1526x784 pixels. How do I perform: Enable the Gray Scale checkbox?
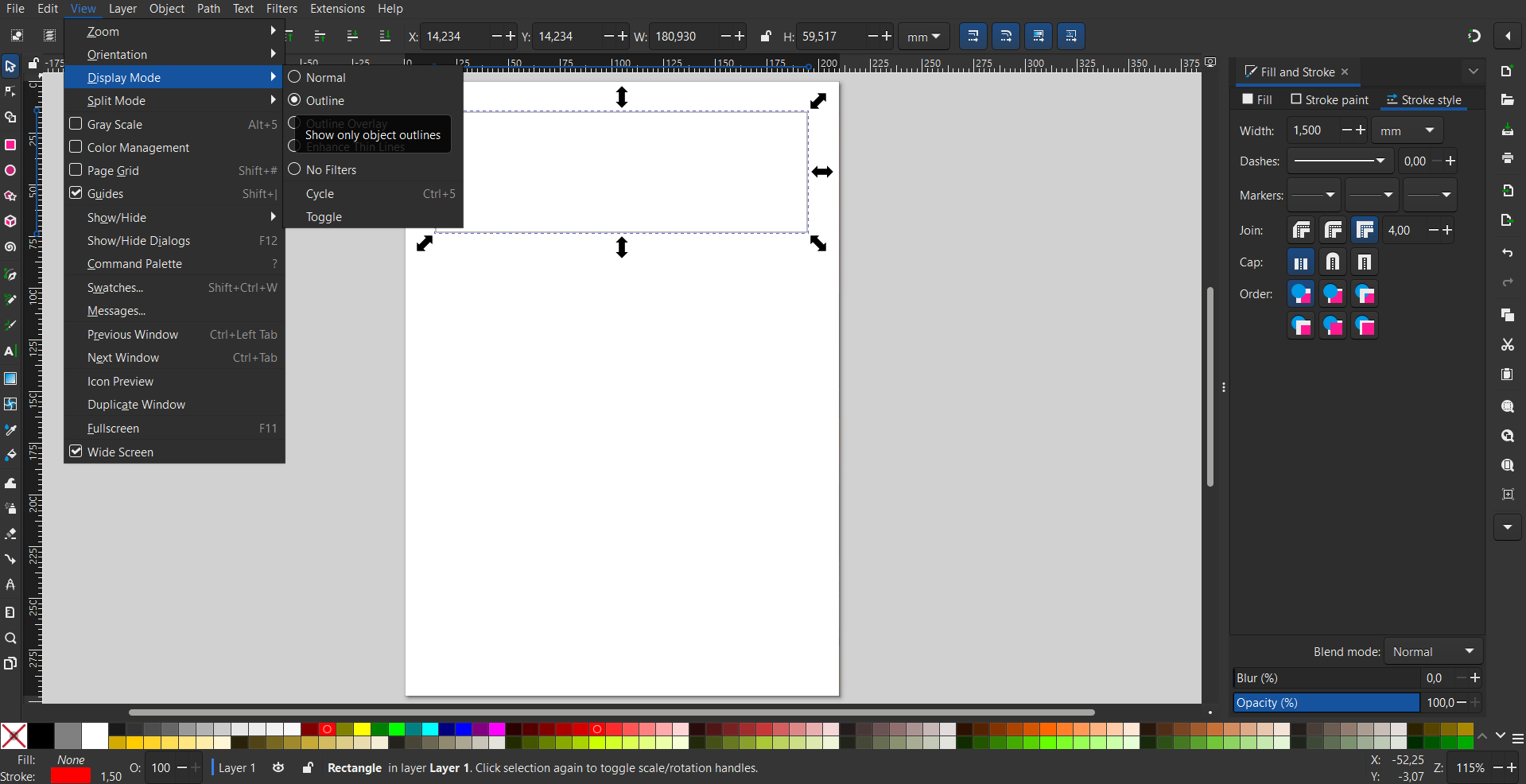pyautogui.click(x=76, y=124)
